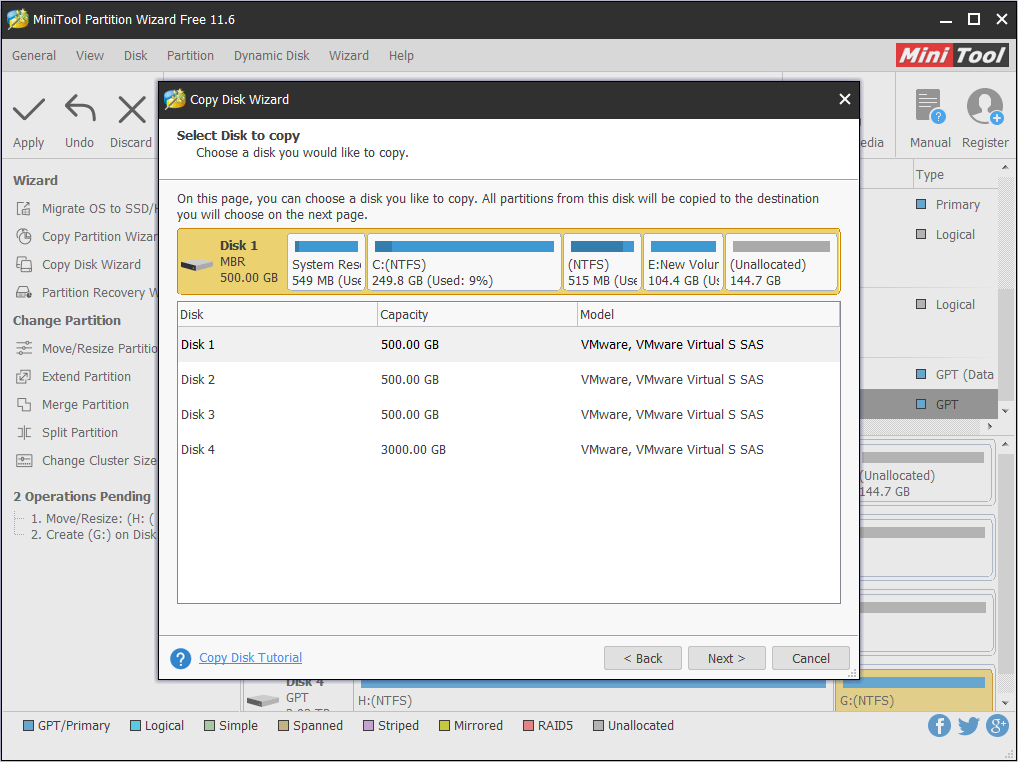This screenshot has width=1018, height=762.
Task: Select the 144.7 GB Unallocated block in the wizard
Action: coord(782,262)
